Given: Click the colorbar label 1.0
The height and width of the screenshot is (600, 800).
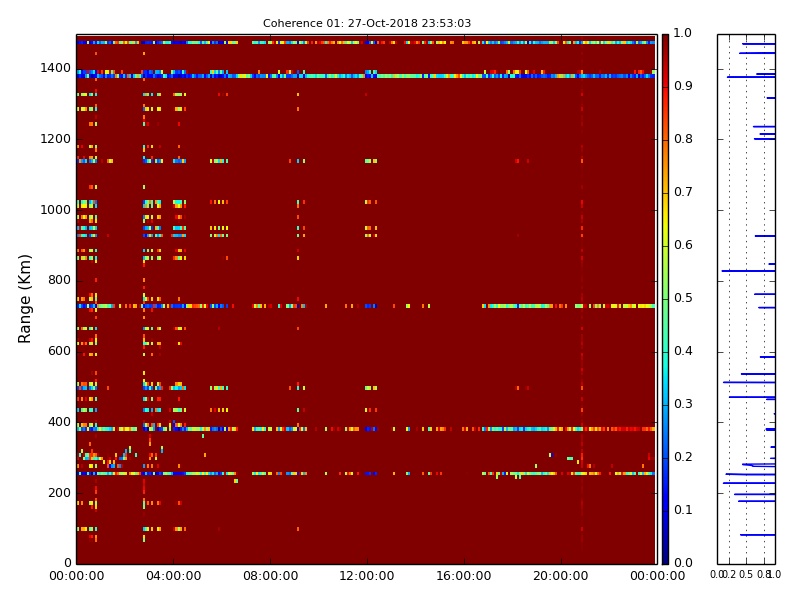Looking at the screenshot, I should click(683, 33).
